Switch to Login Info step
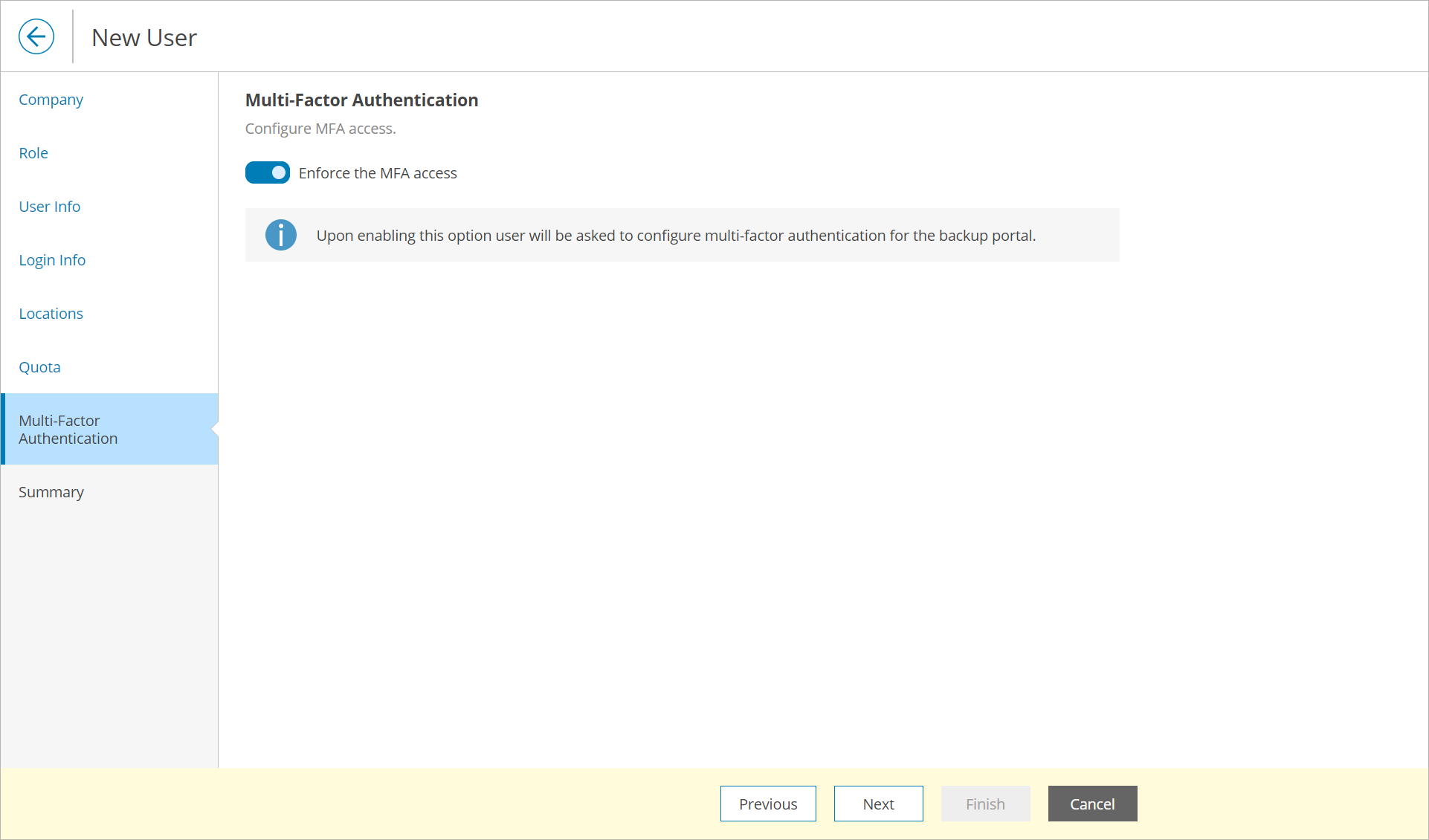 [52, 260]
